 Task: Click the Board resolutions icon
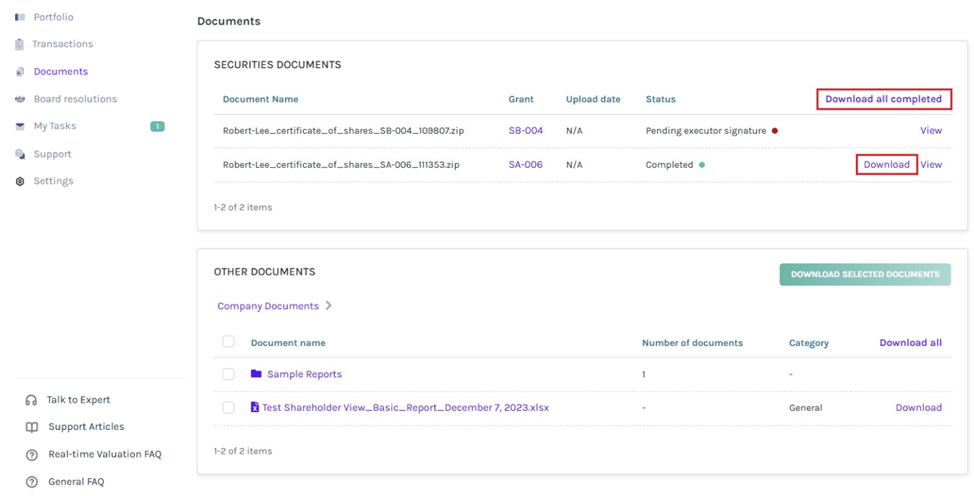pos(20,99)
